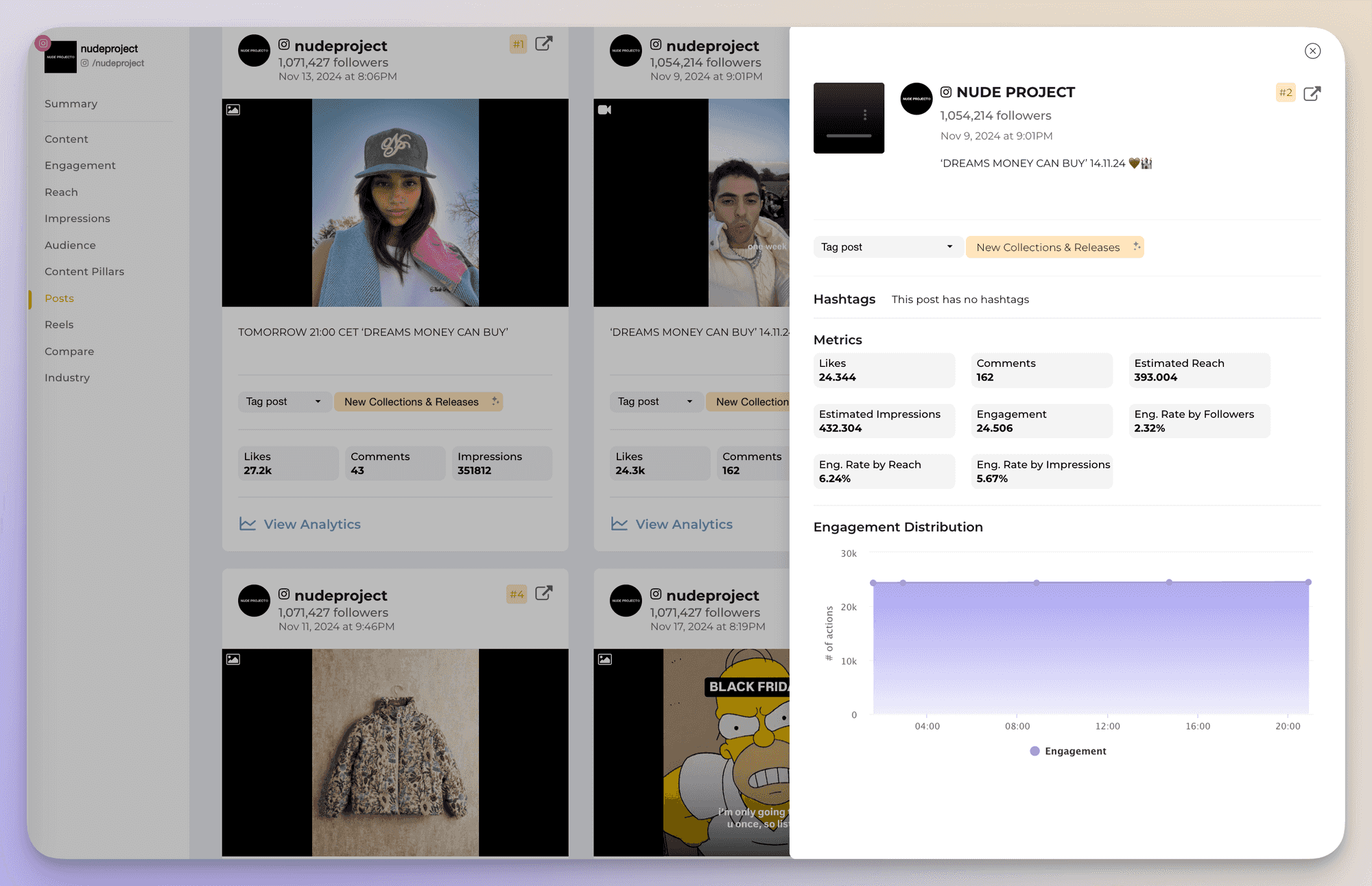
Task: Click New Collection tag on Nov 9 post card
Action: 748,402
